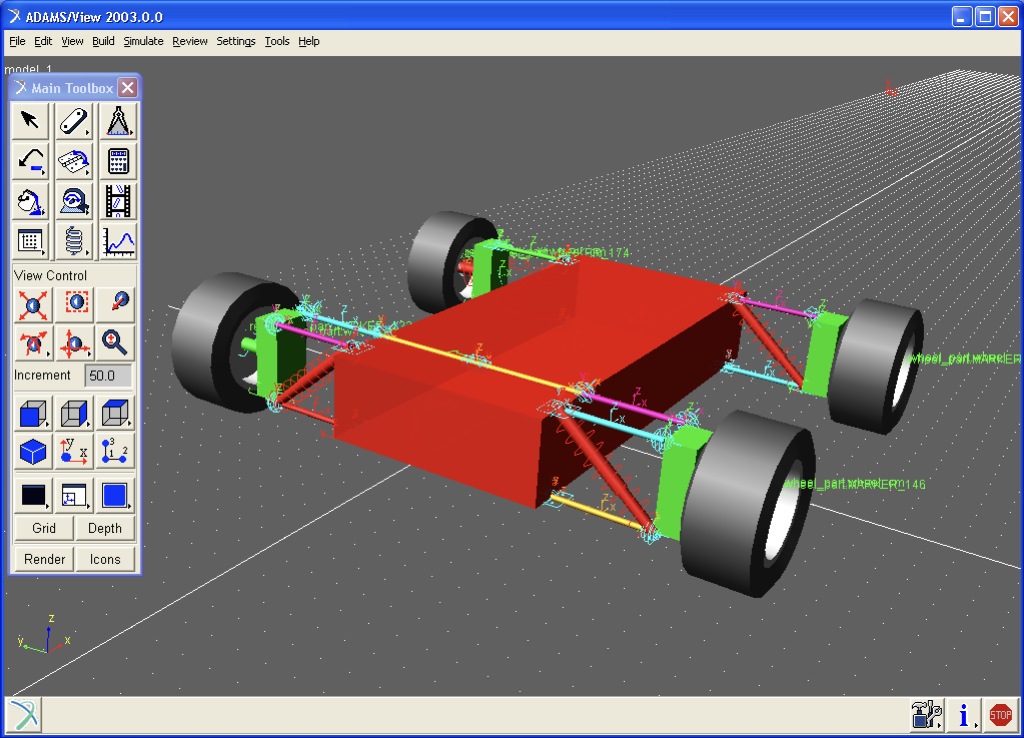Close the Main Toolbox panel
Image resolution: width=1024 pixels, height=738 pixels.
click(128, 88)
